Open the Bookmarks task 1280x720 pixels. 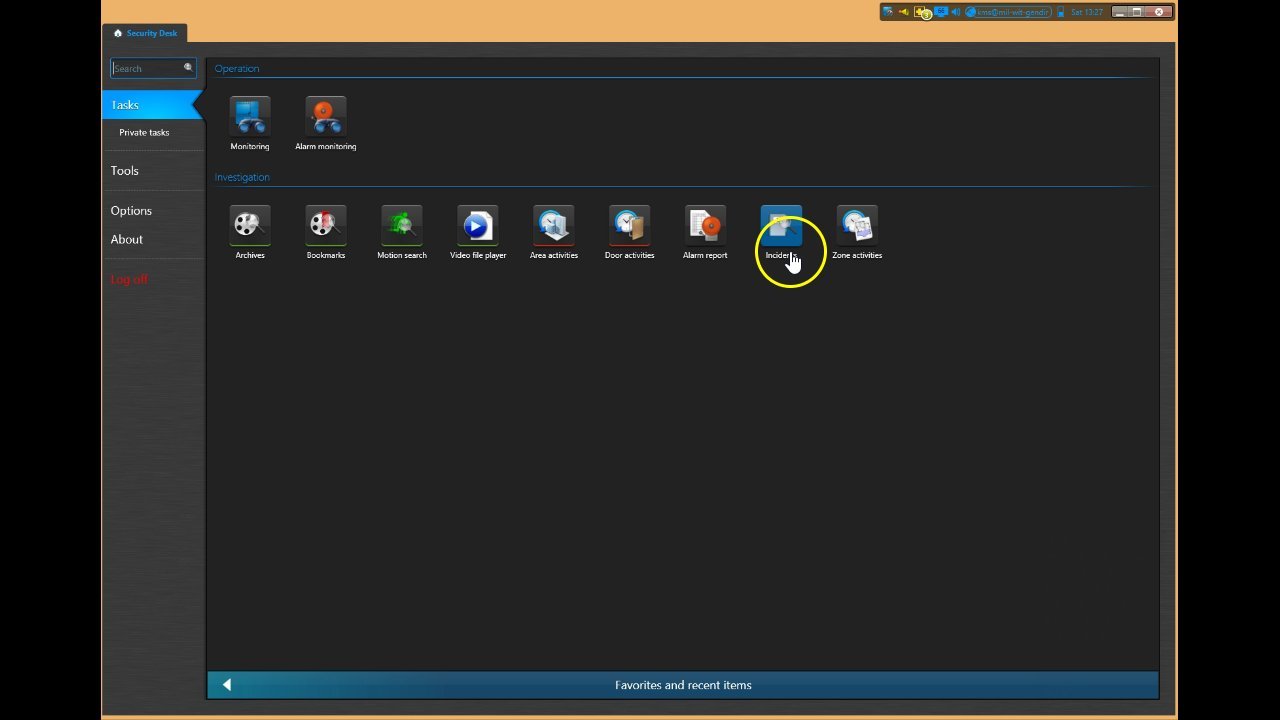326,233
